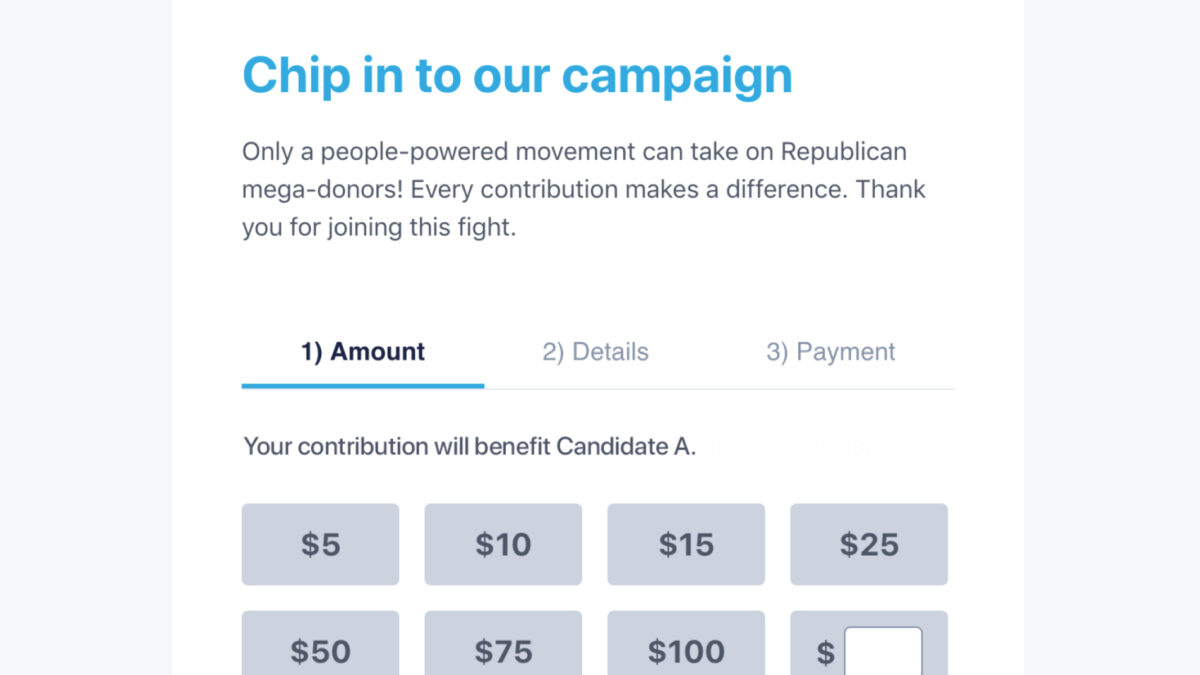Click the dollar sign beside custom amount field
The width and height of the screenshot is (1200, 675).
tap(825, 653)
